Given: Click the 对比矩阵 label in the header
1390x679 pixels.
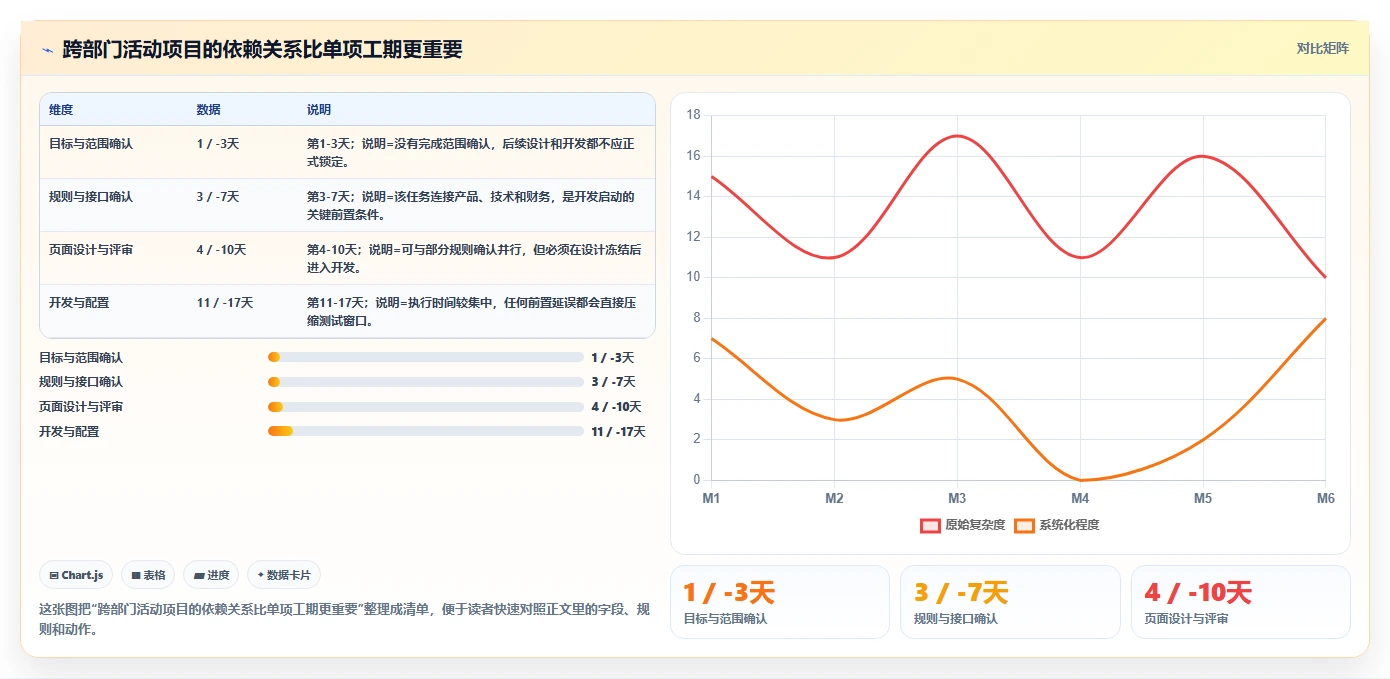Looking at the screenshot, I should [1323, 48].
